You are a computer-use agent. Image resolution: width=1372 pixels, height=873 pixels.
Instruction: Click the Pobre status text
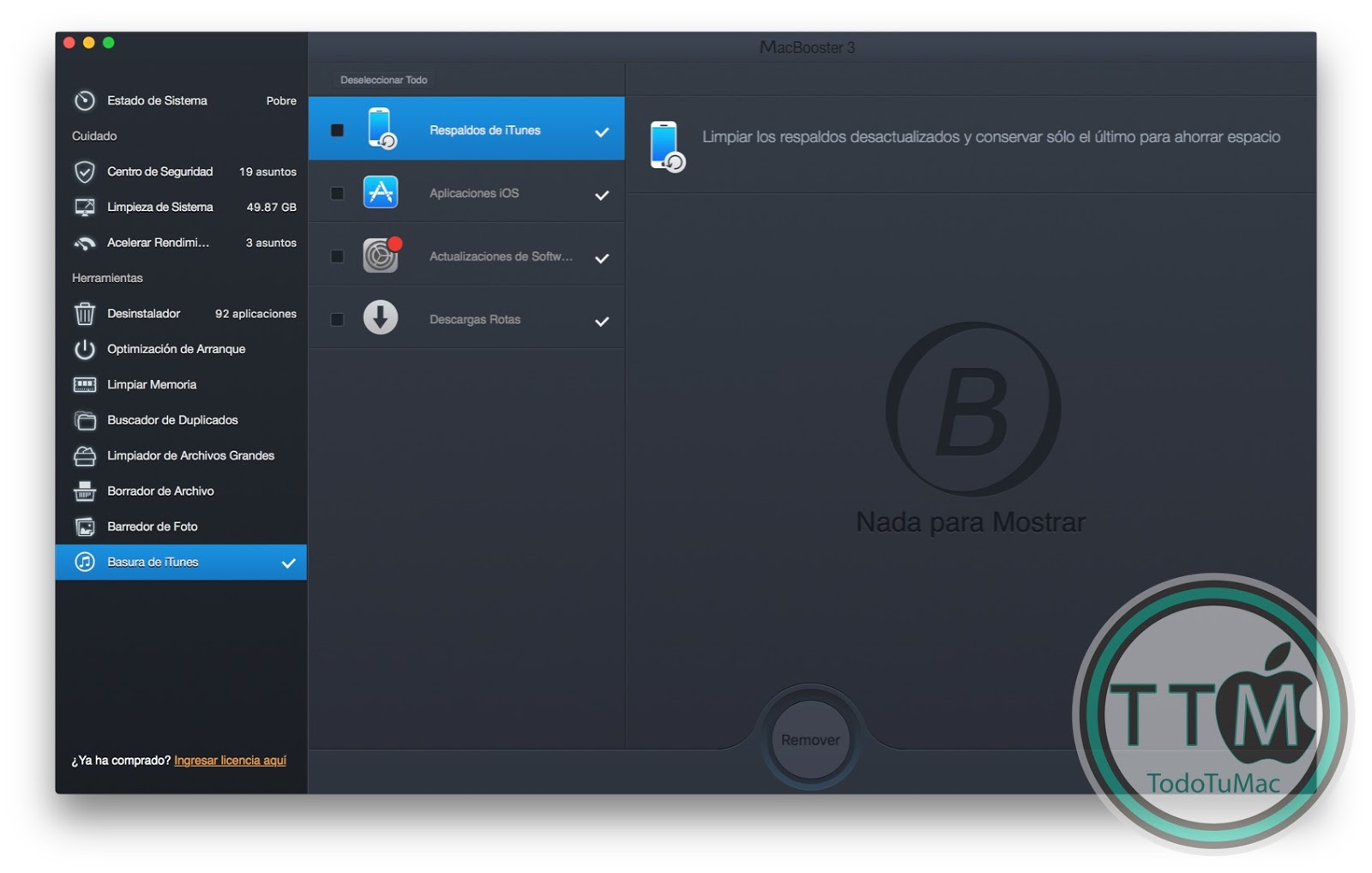[x=281, y=100]
